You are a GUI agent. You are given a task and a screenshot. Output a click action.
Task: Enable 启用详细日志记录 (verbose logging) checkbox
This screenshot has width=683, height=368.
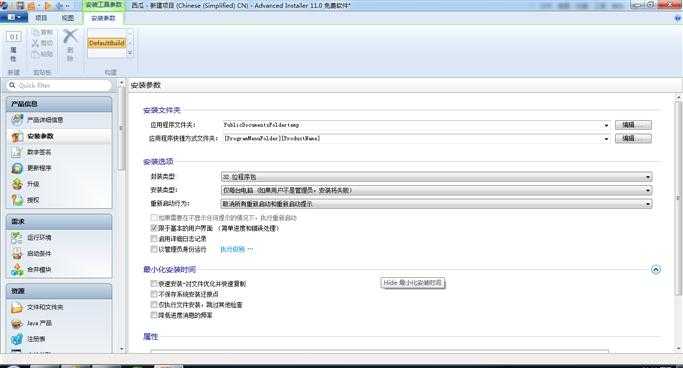coord(153,239)
